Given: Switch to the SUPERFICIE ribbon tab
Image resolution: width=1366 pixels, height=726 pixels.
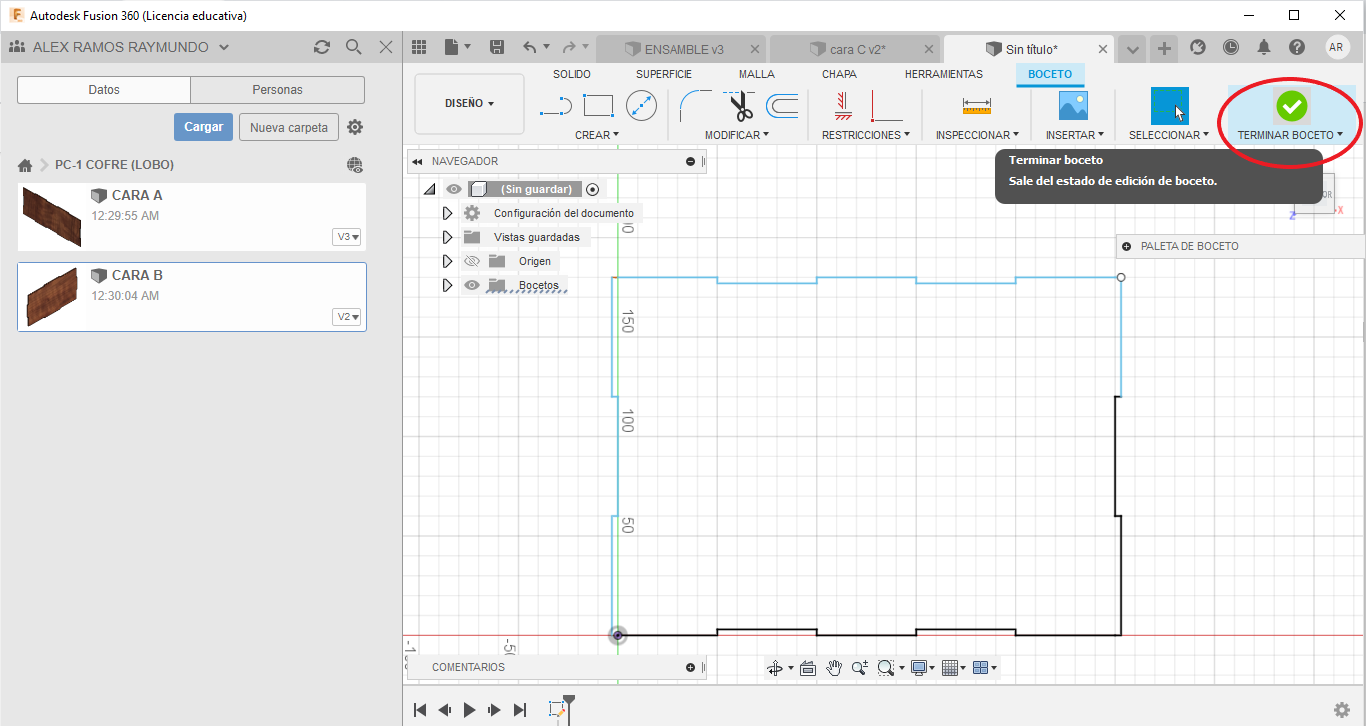Looking at the screenshot, I should (664, 74).
